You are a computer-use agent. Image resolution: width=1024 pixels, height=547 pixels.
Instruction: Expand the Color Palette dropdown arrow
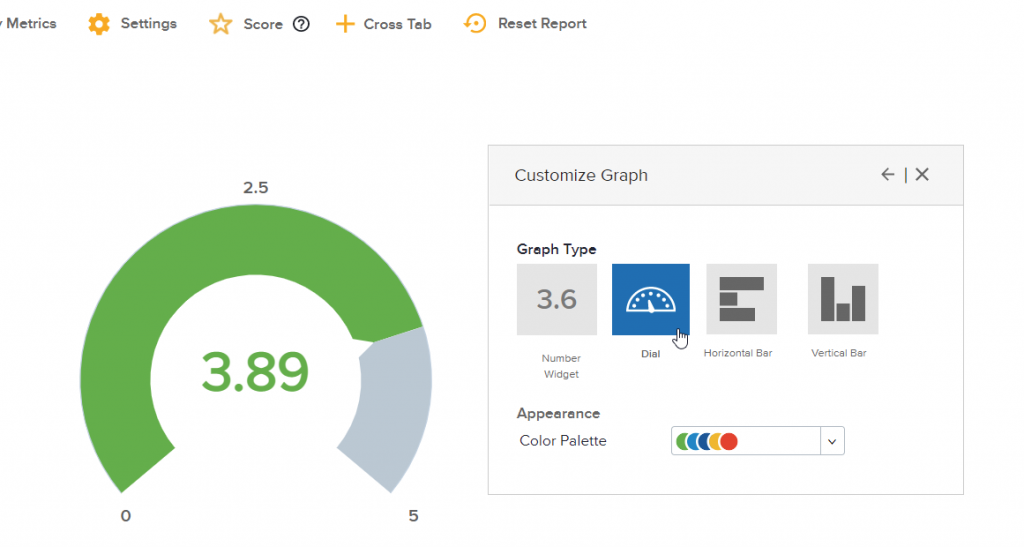[832, 441]
